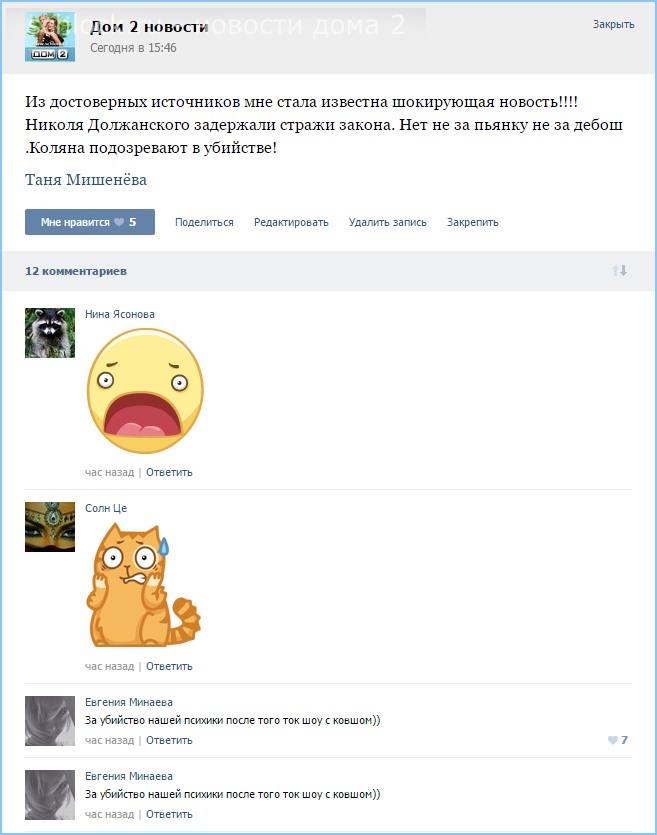Image resolution: width=657 pixels, height=835 pixels.
Task: Open author link Таня Мишенёва
Action: [86, 180]
